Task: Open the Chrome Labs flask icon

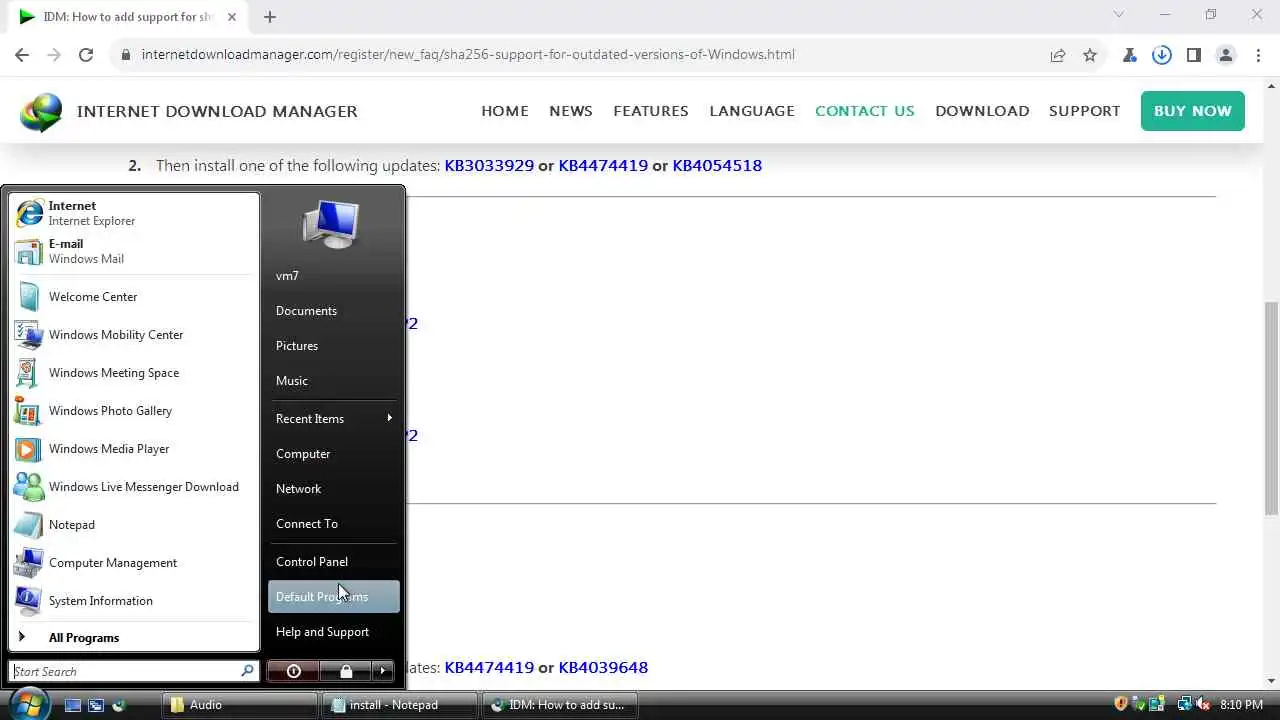Action: coord(1130,55)
